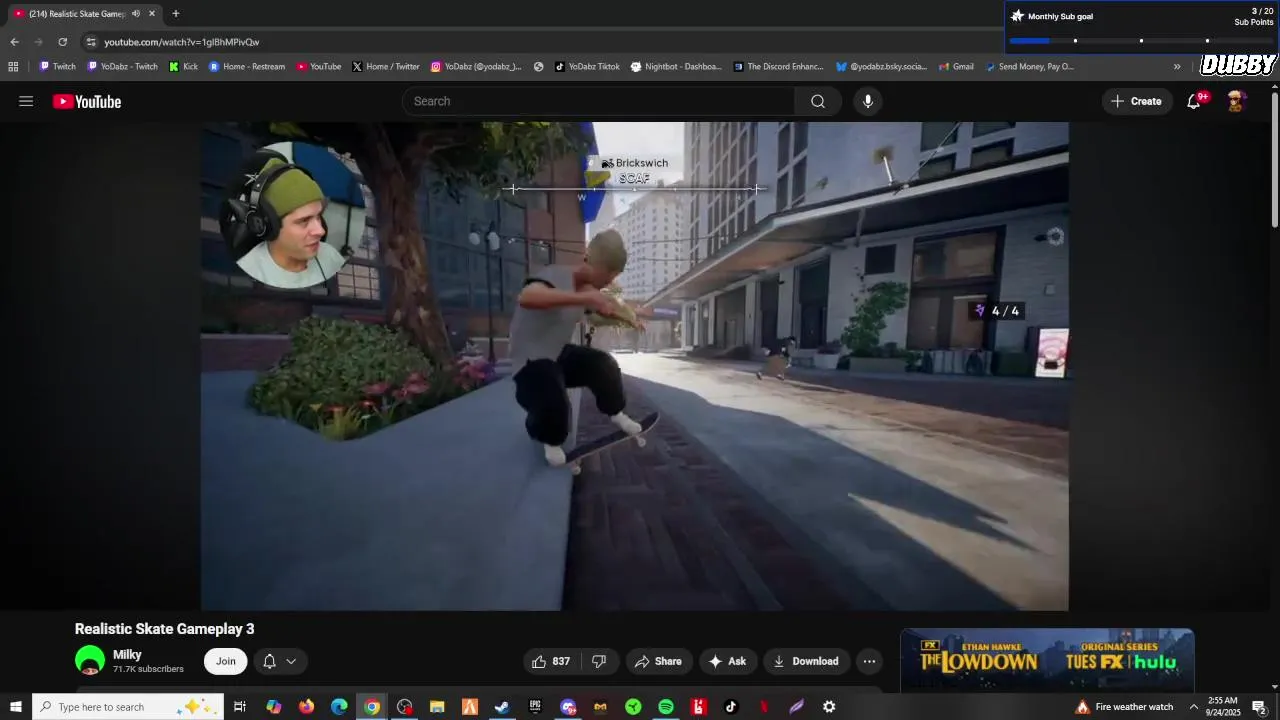
Task: Go back with browser back arrow
Action: [14, 42]
